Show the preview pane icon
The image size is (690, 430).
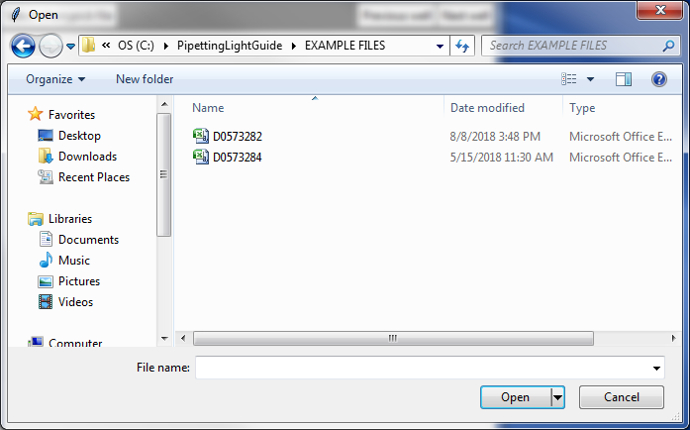tap(624, 79)
